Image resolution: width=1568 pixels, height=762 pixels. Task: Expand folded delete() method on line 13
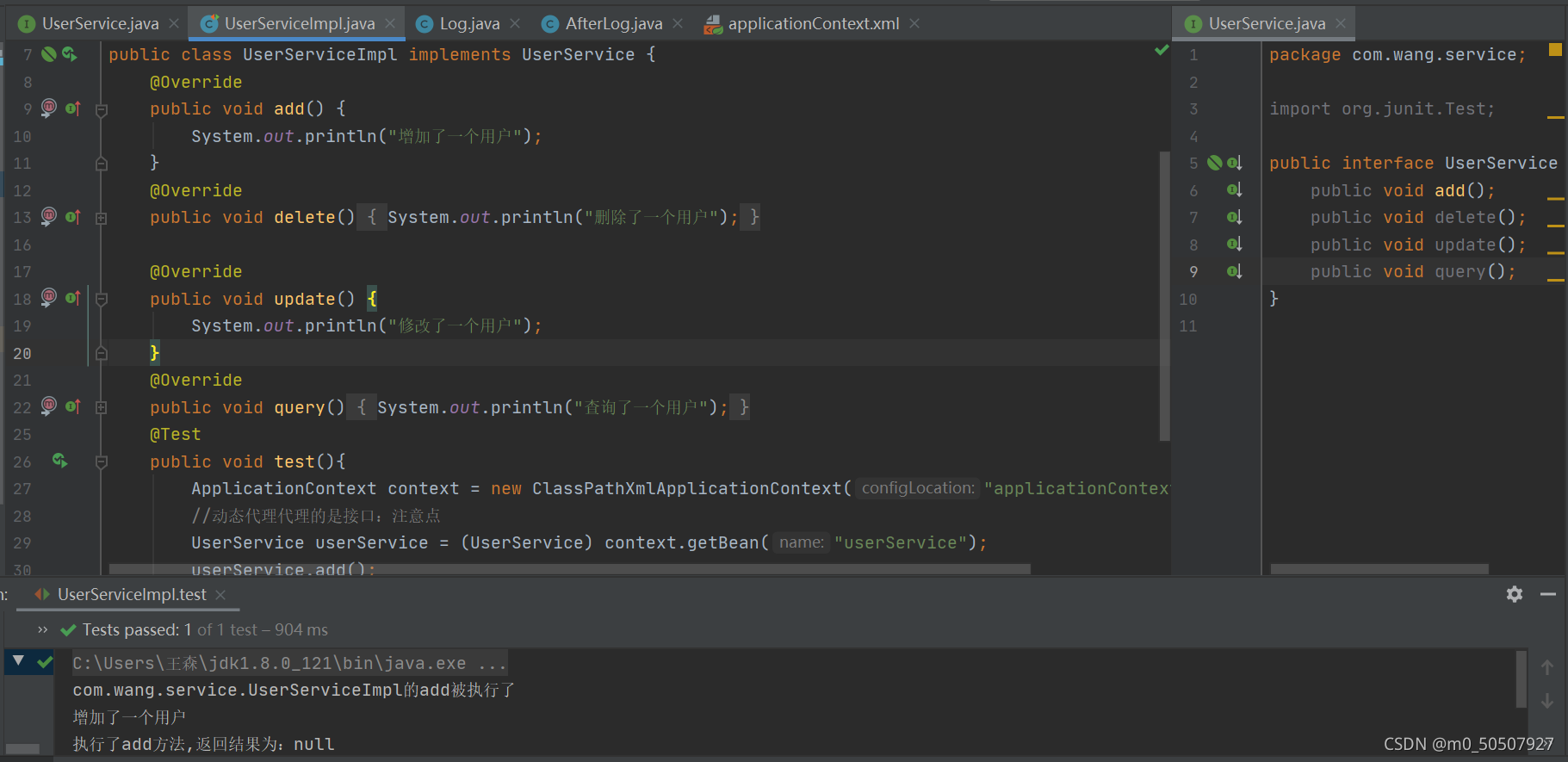point(102,218)
